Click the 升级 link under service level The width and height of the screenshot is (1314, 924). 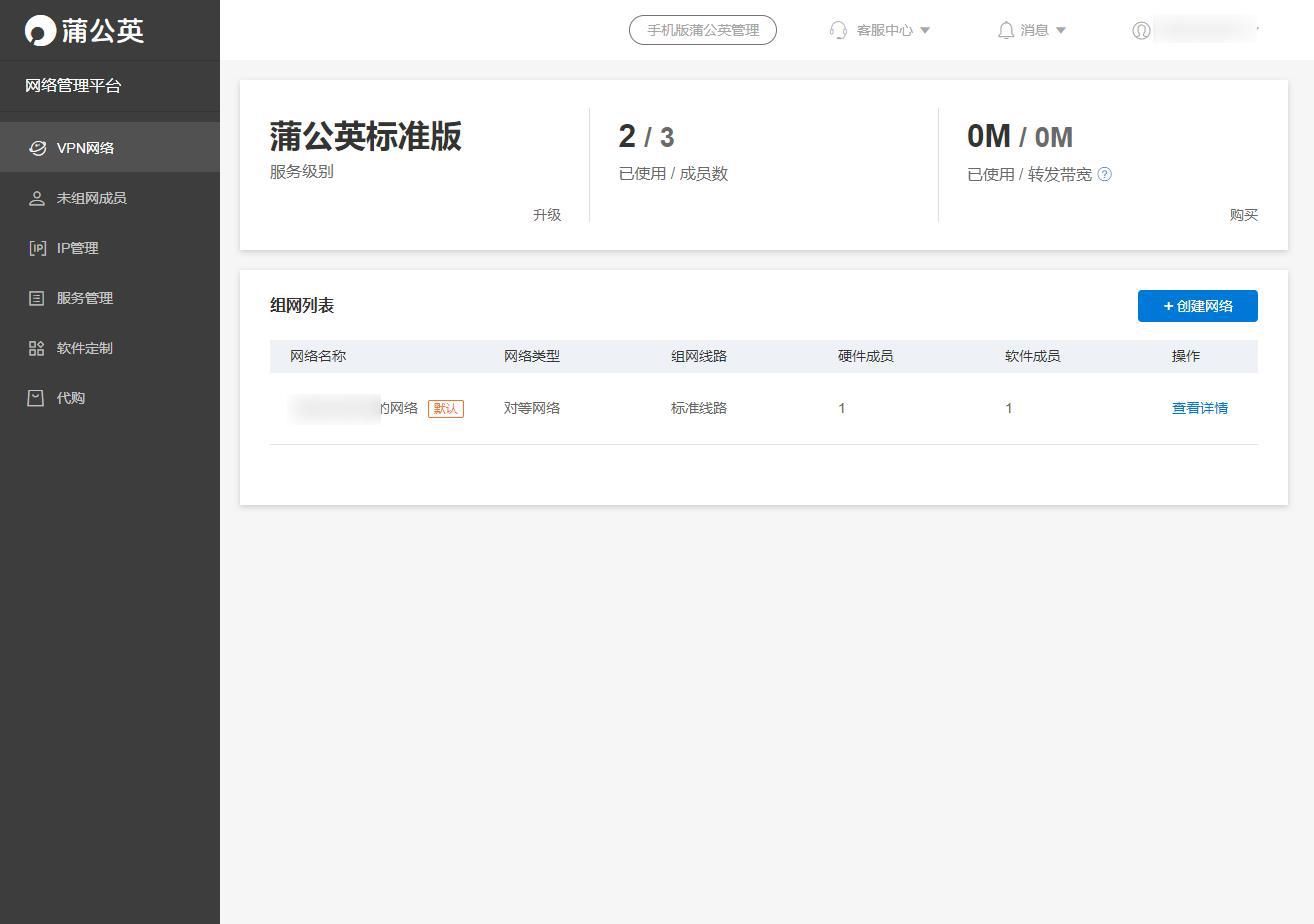(x=547, y=215)
